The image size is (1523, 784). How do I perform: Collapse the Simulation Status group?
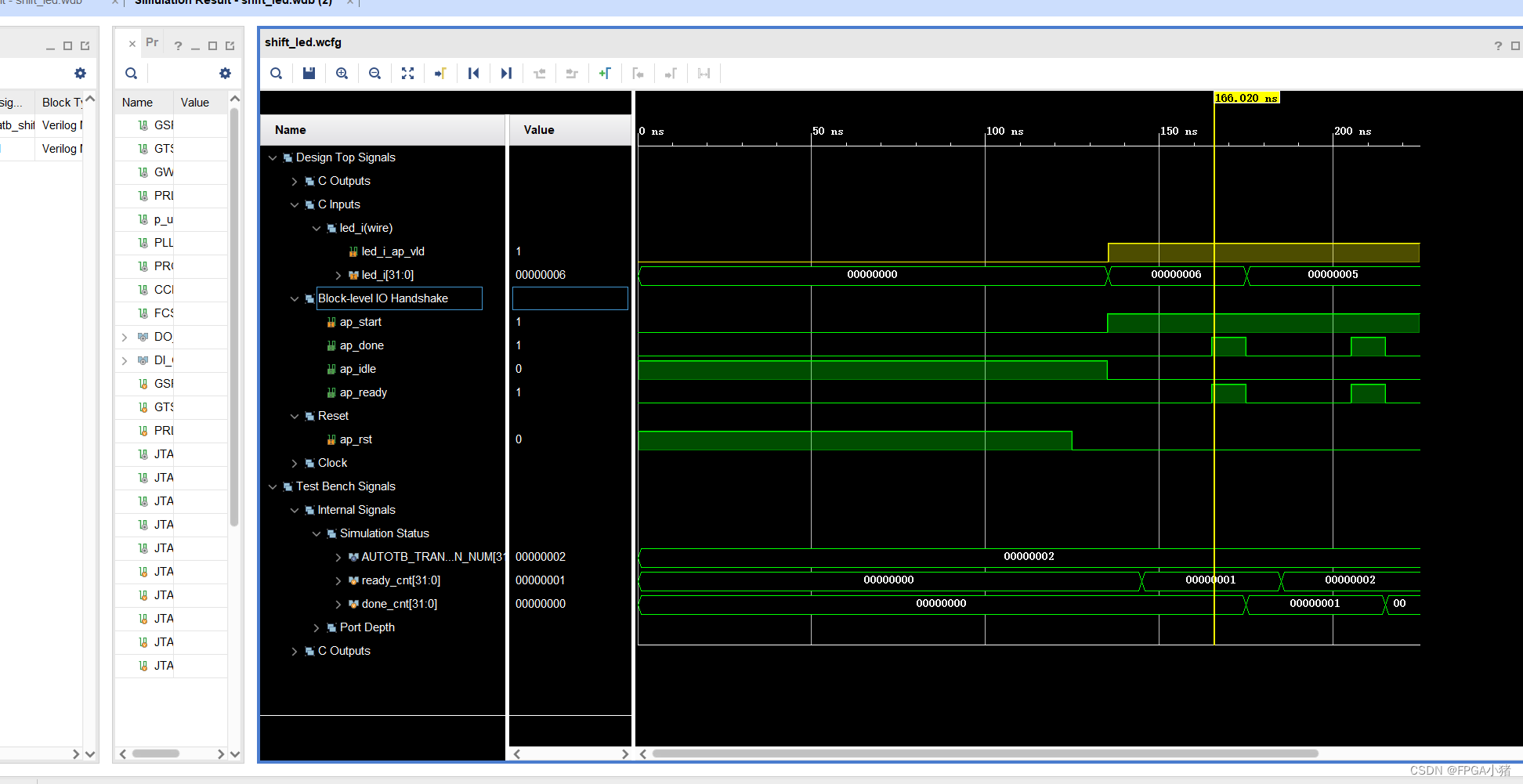[317, 533]
